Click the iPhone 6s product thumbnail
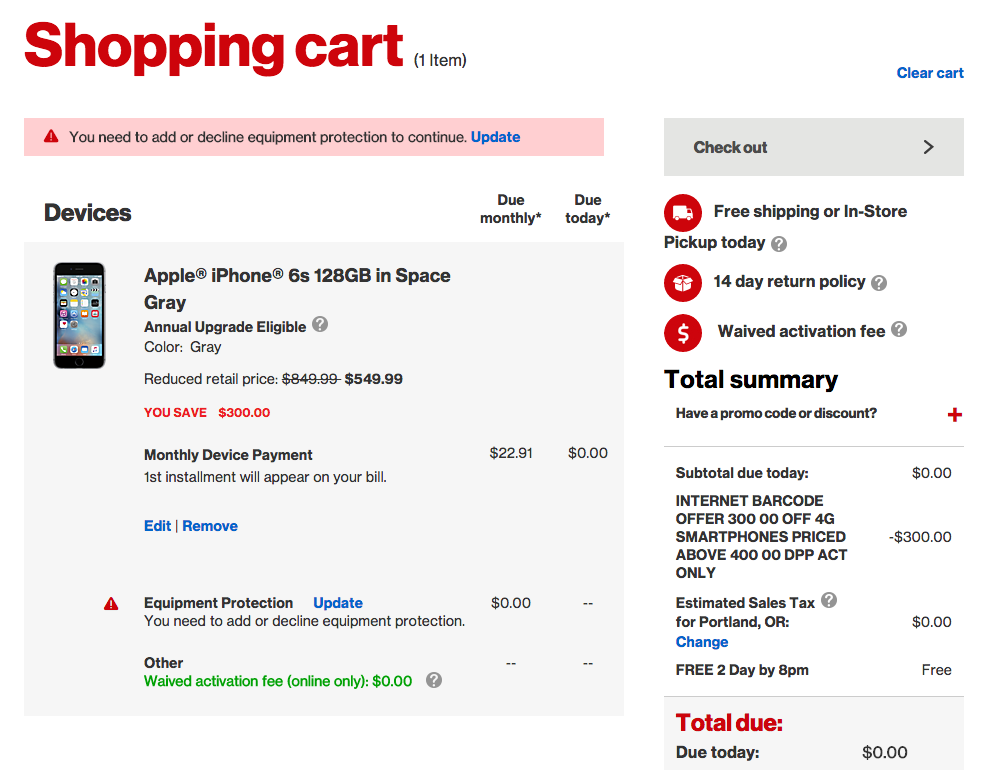The width and height of the screenshot is (995, 770). (79, 315)
